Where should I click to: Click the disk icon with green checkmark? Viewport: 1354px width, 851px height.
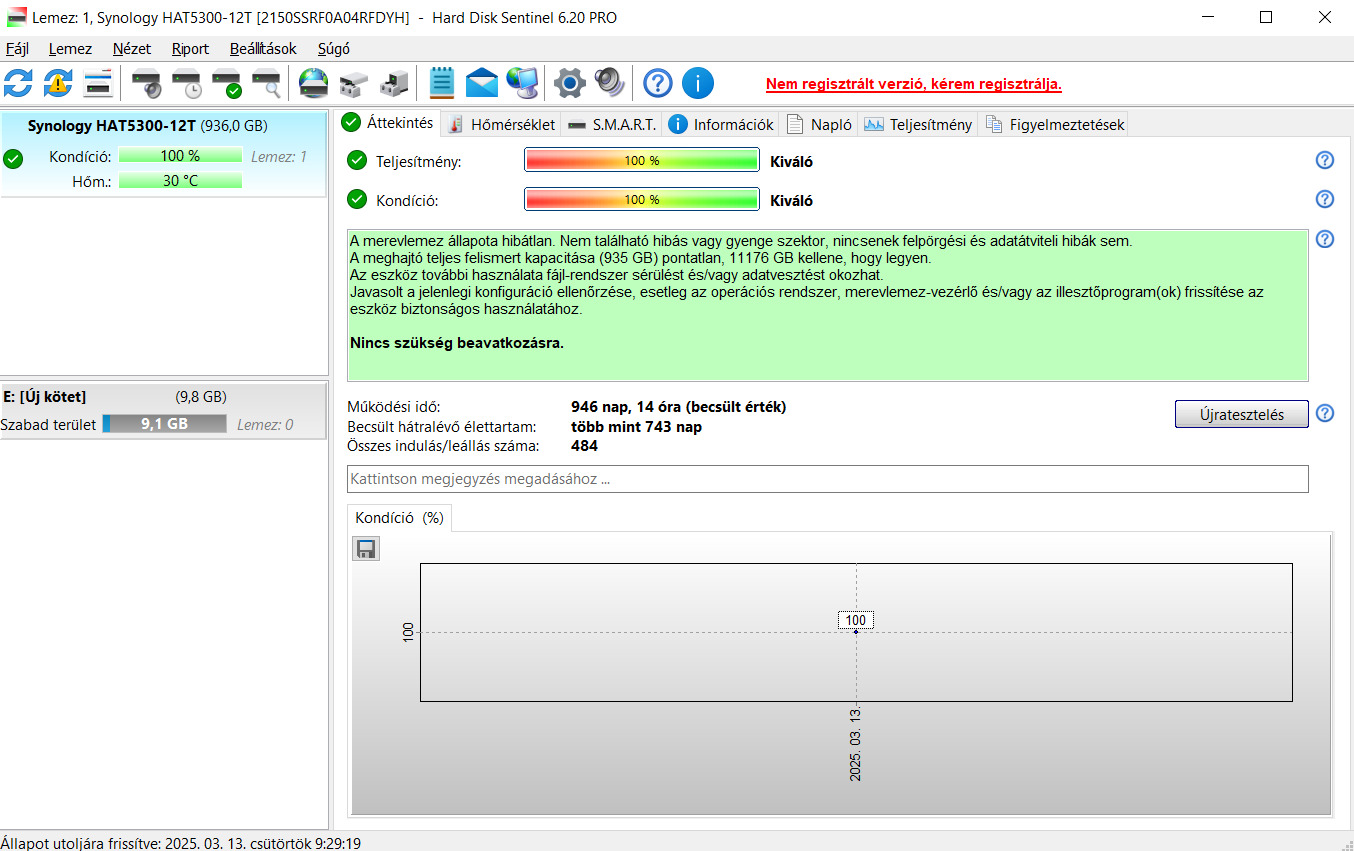pyautogui.click(x=227, y=83)
